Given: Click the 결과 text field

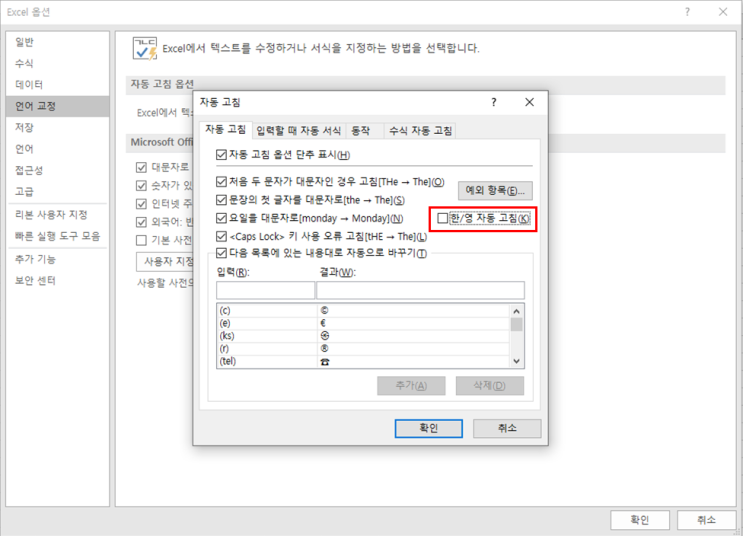Looking at the screenshot, I should coord(420,290).
